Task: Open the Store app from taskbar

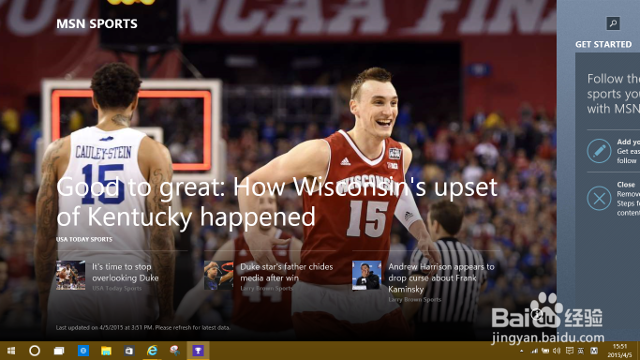Action: coord(129,351)
